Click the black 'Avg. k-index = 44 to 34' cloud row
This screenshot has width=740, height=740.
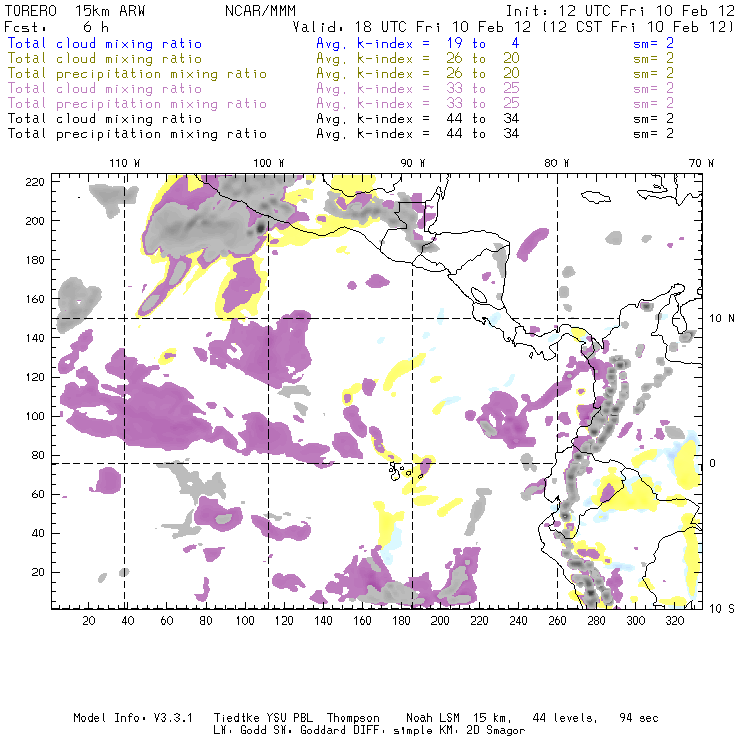coord(418,118)
